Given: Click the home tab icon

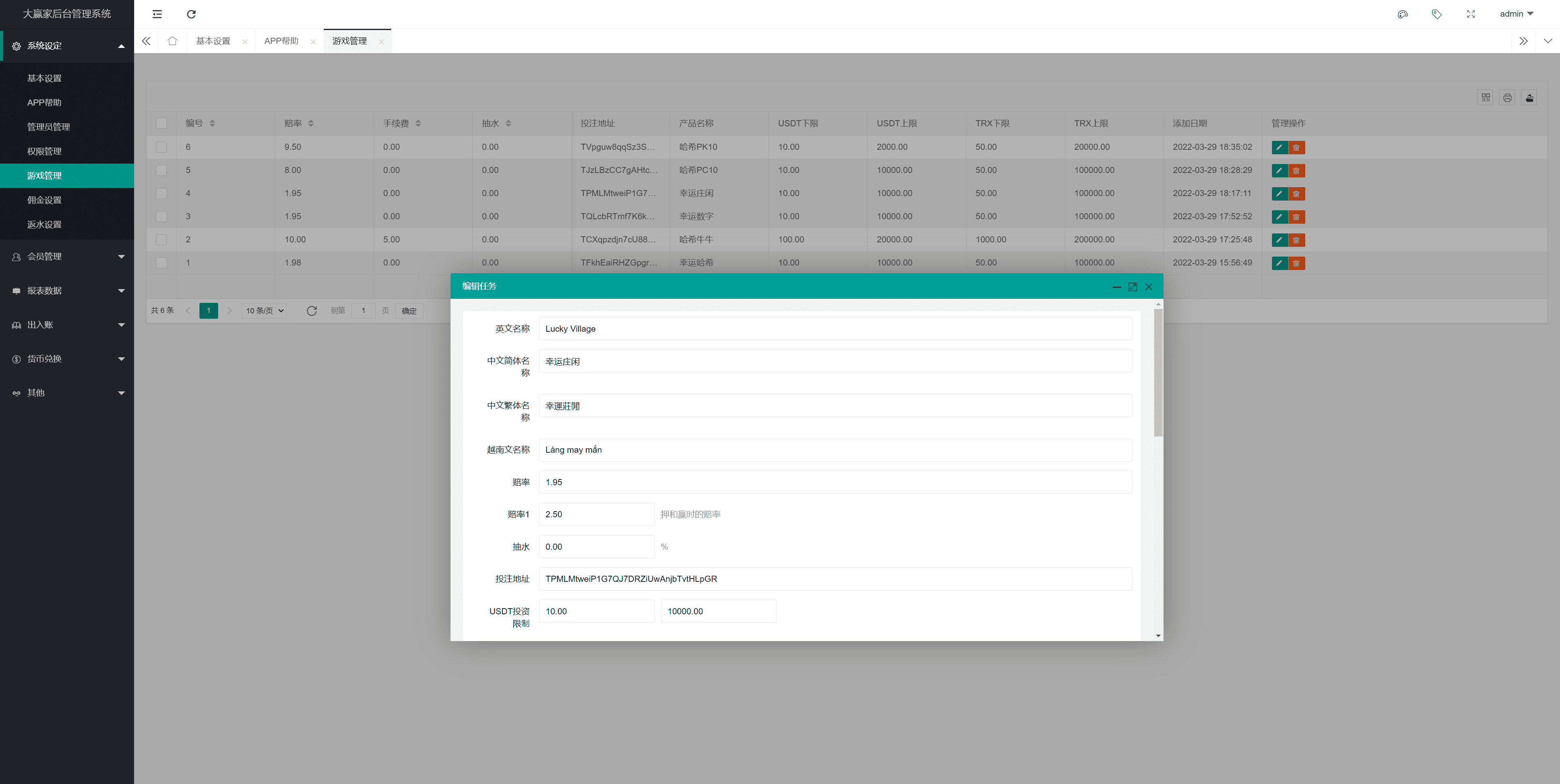Looking at the screenshot, I should [173, 41].
